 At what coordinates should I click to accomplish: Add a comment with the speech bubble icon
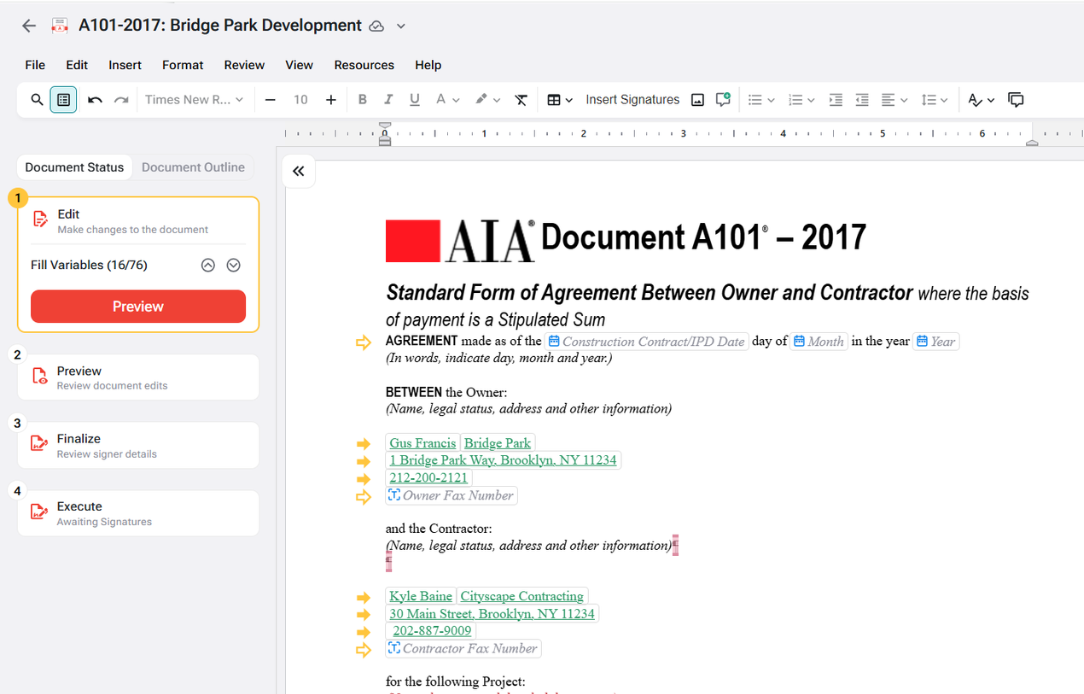(723, 100)
